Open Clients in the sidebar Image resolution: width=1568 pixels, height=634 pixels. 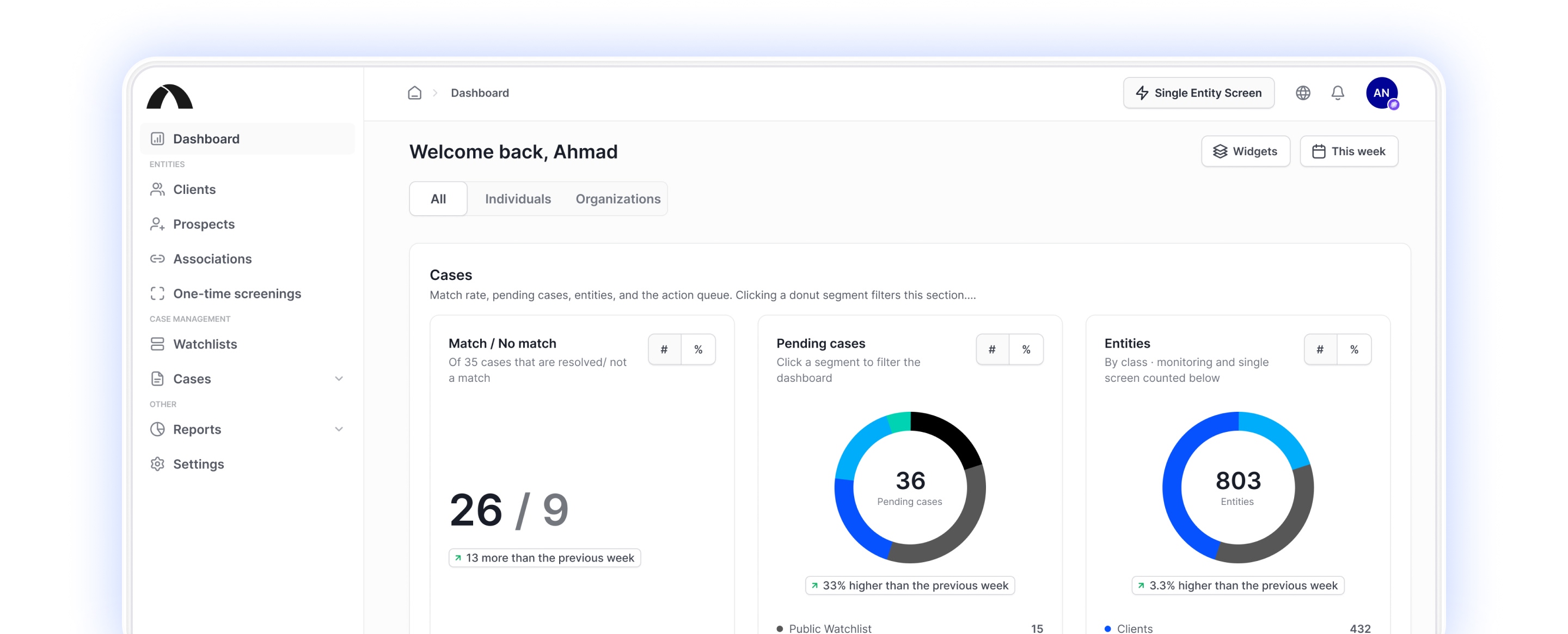(248, 190)
